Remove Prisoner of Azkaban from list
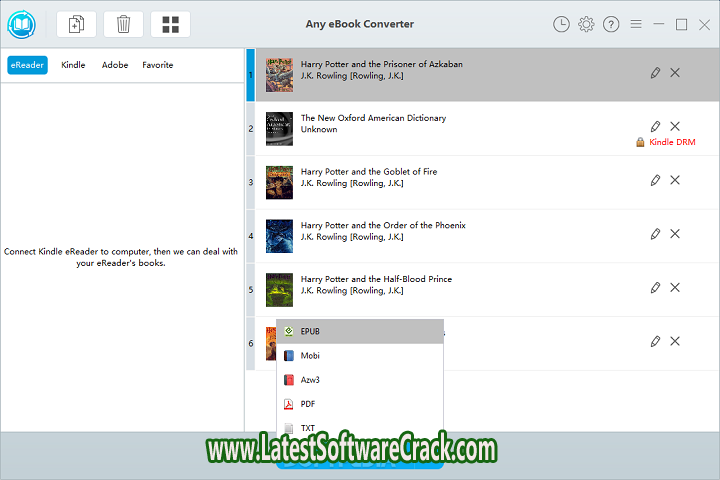 (675, 73)
